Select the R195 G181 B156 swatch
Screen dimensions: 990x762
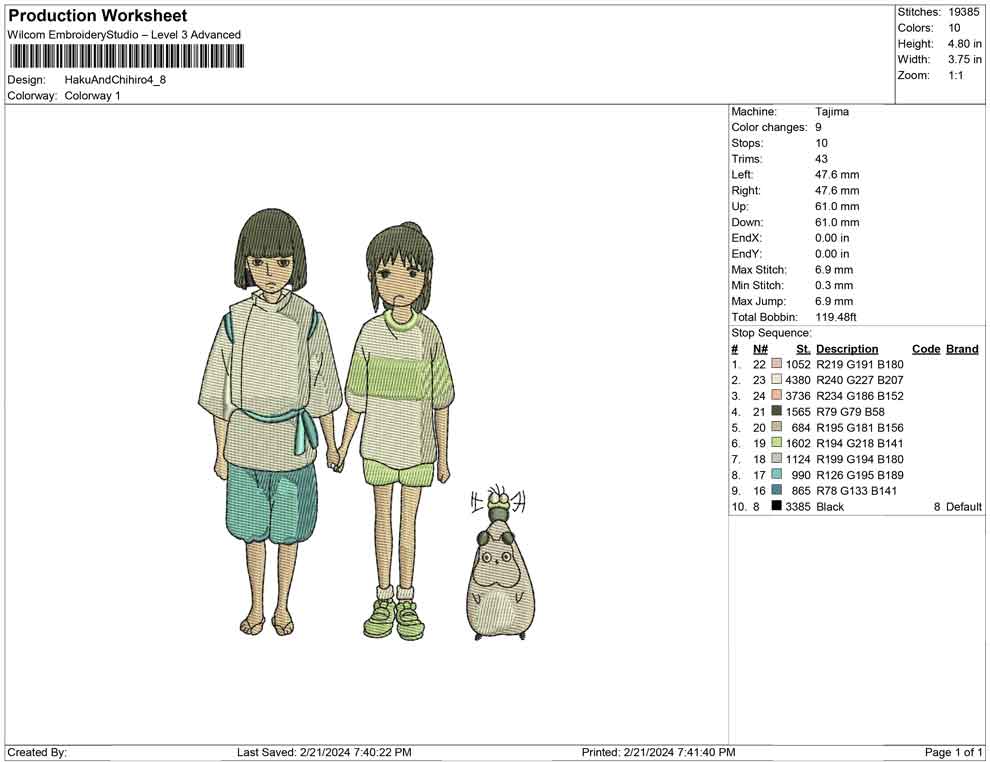pos(777,427)
